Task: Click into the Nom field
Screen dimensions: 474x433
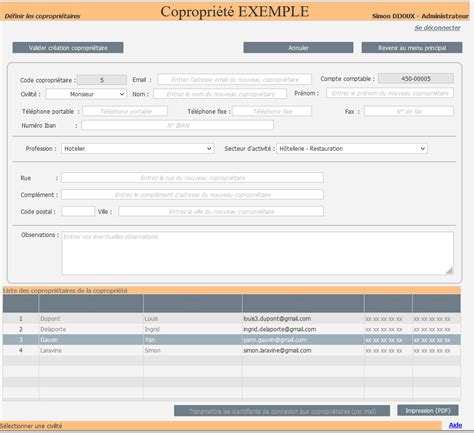Action: click(x=220, y=94)
